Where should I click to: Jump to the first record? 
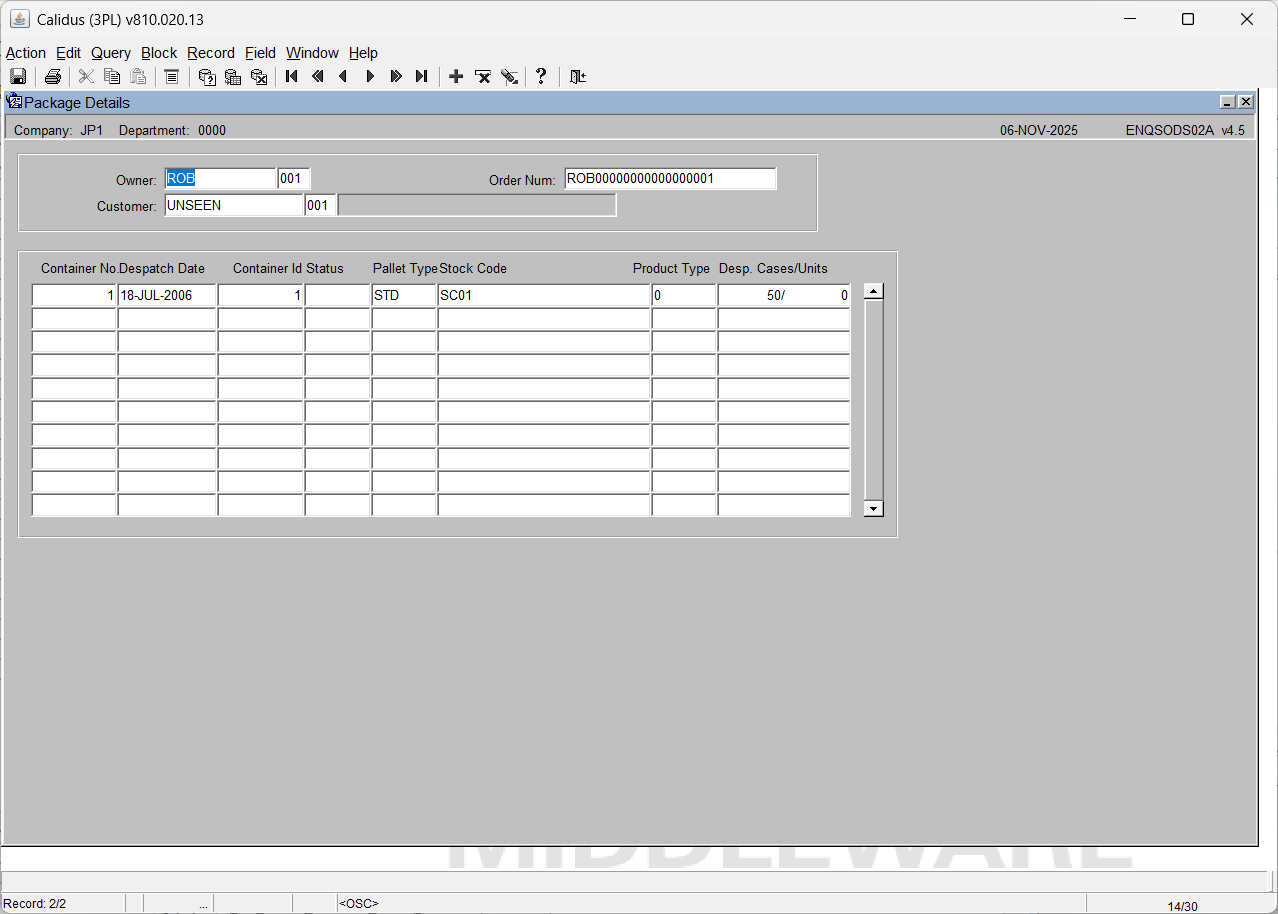coord(292,77)
